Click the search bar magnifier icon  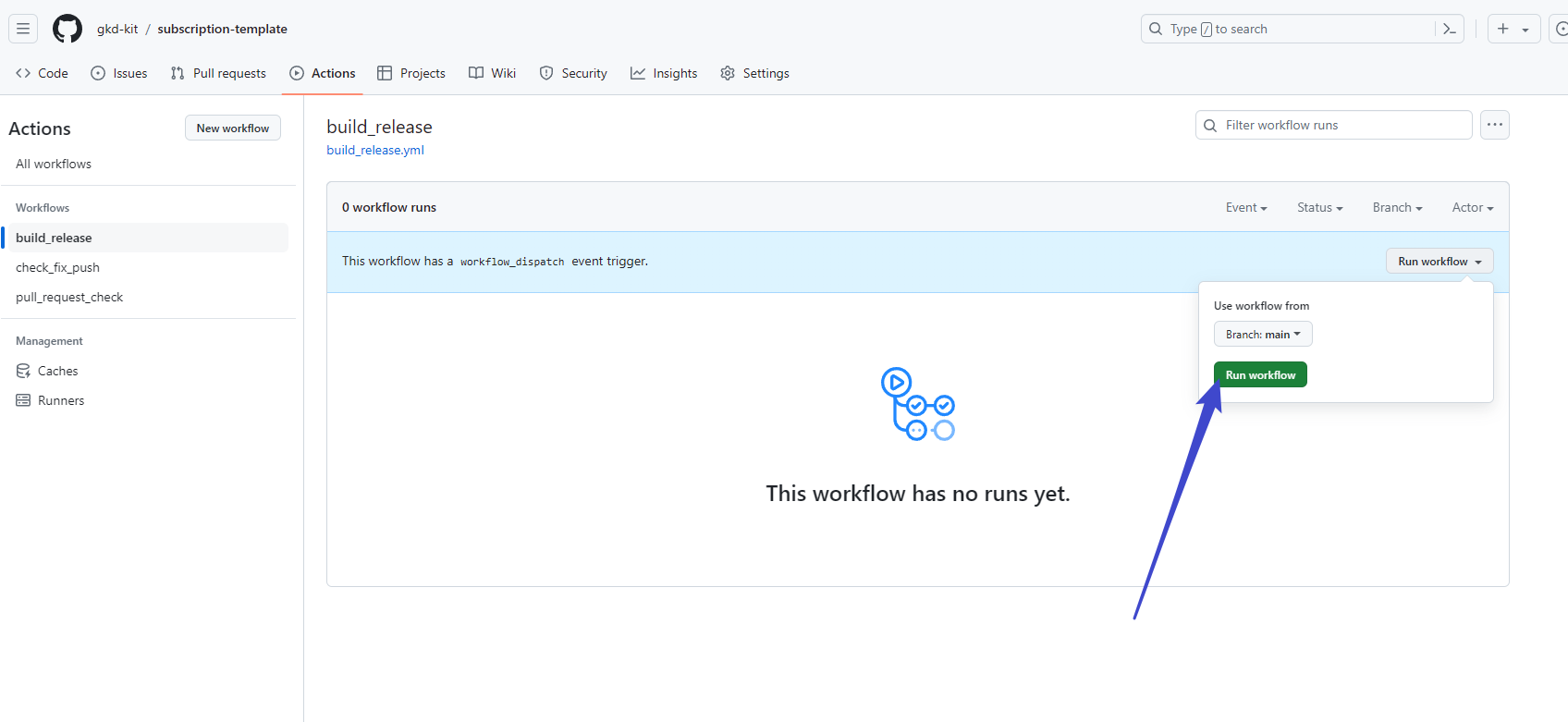[x=1156, y=29]
